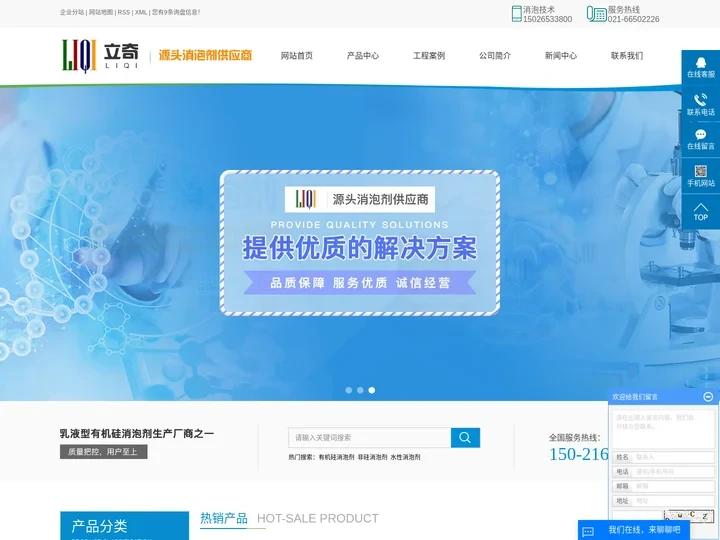The height and width of the screenshot is (540, 720).
Task: Search hot keyword 有机硅消泡剂
Action: click(x=337, y=457)
